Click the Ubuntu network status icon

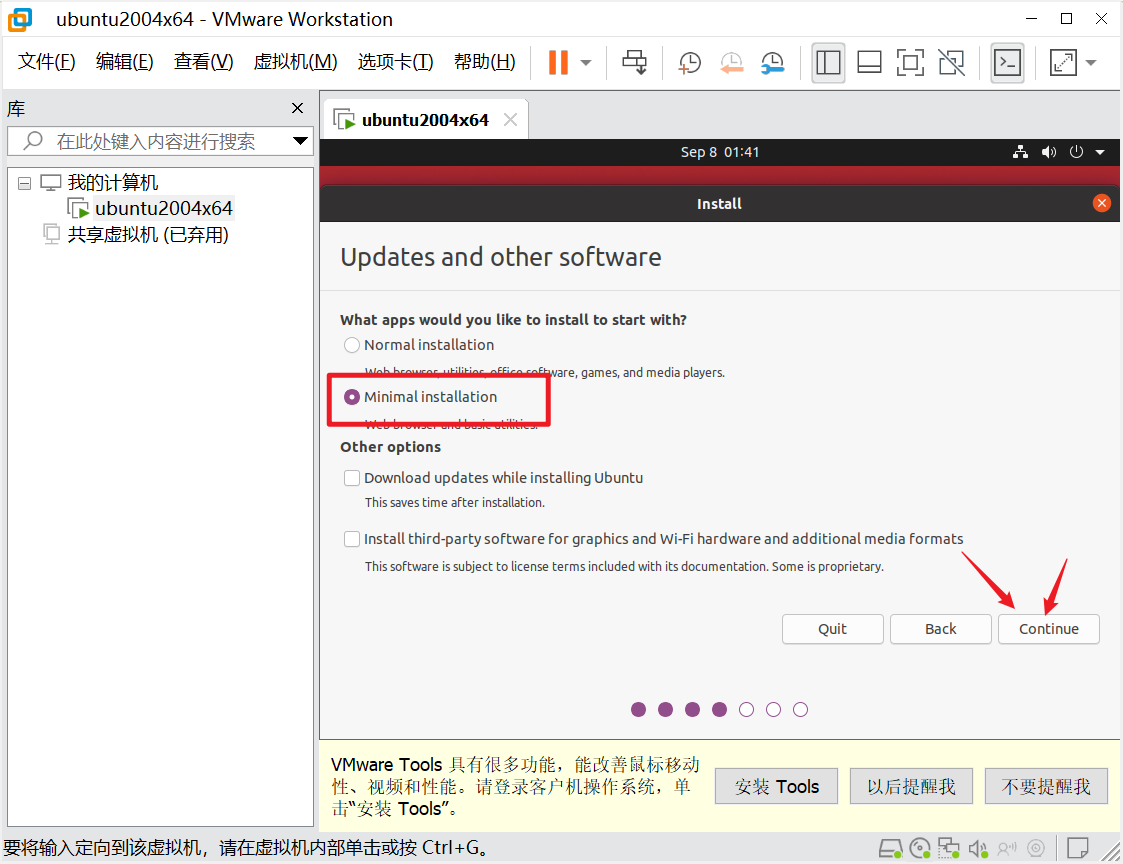click(1021, 152)
